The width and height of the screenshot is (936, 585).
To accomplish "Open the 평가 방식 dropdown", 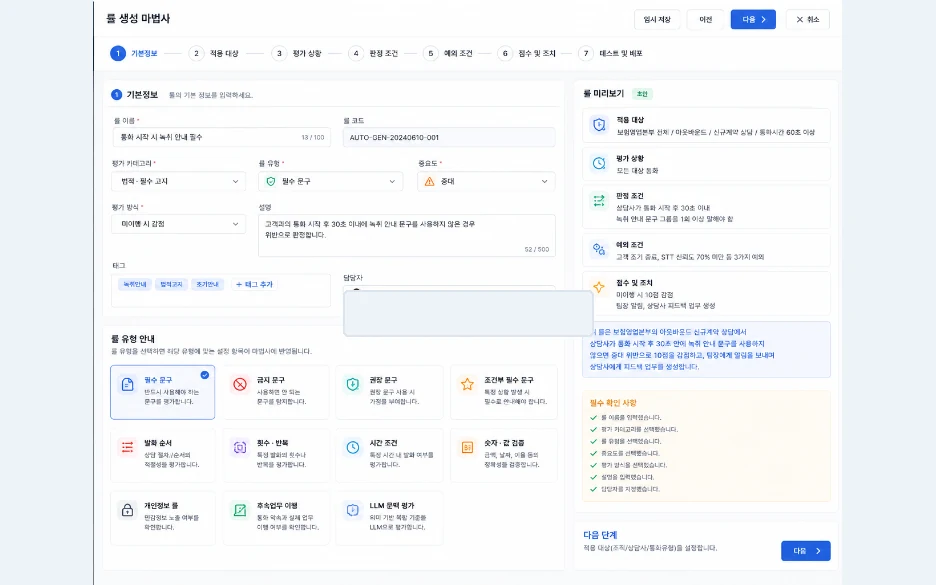I will tap(178, 224).
